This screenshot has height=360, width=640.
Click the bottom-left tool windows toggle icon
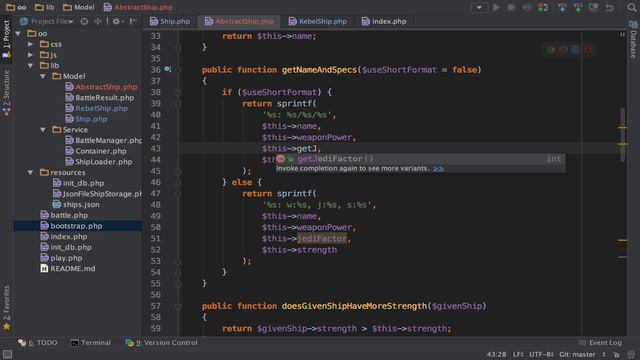pyautogui.click(x=7, y=354)
